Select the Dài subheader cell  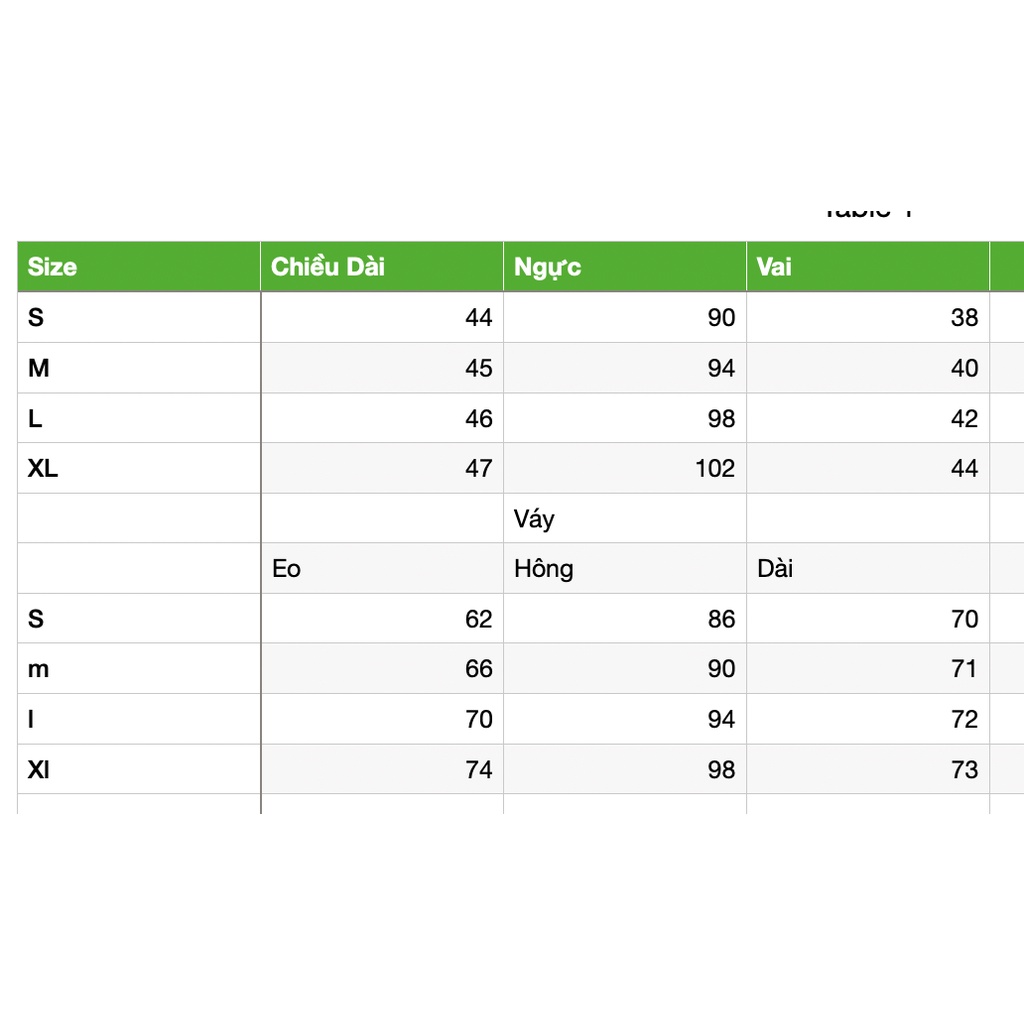(x=868, y=568)
